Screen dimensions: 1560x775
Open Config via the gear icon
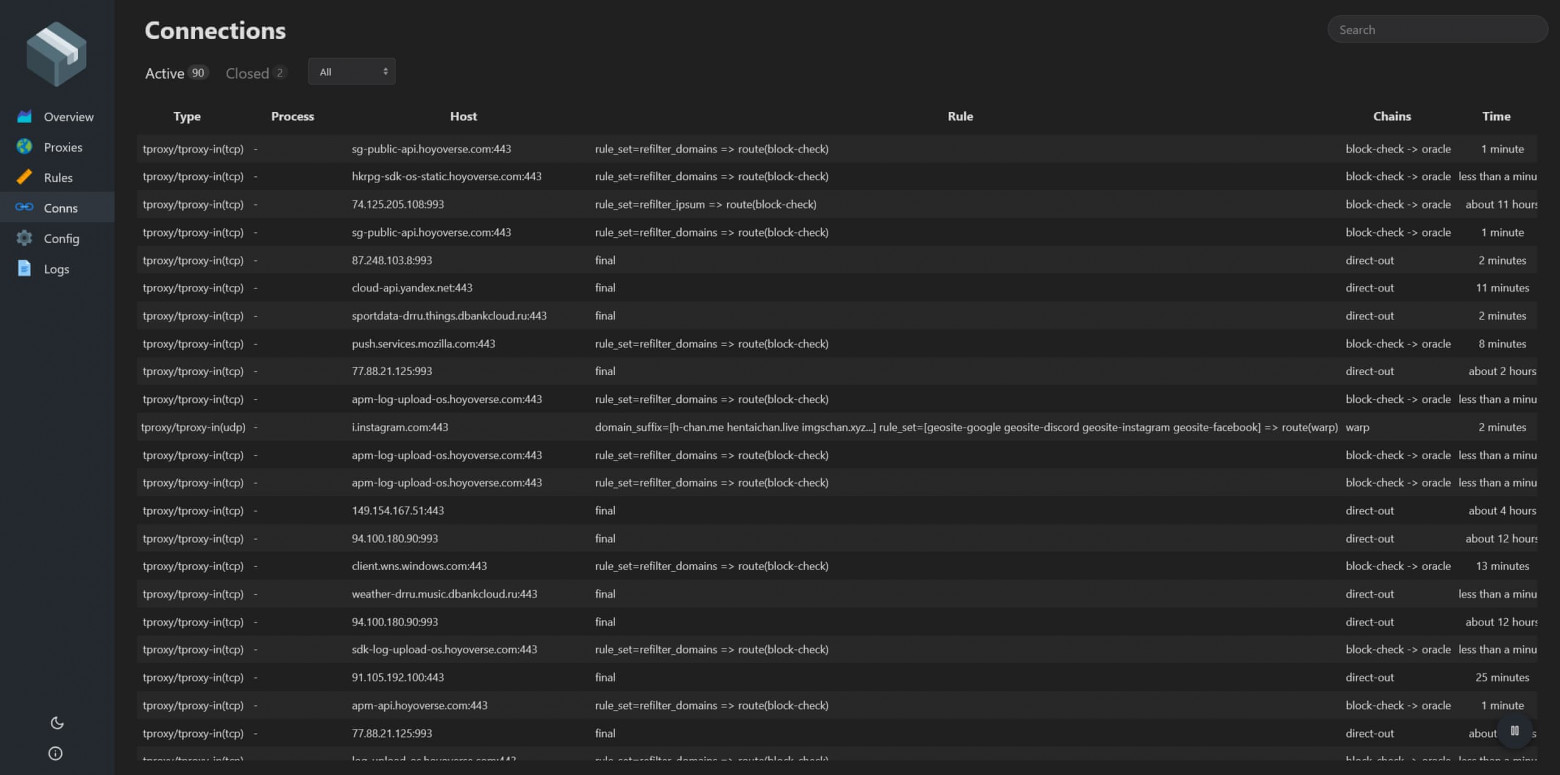[23, 238]
